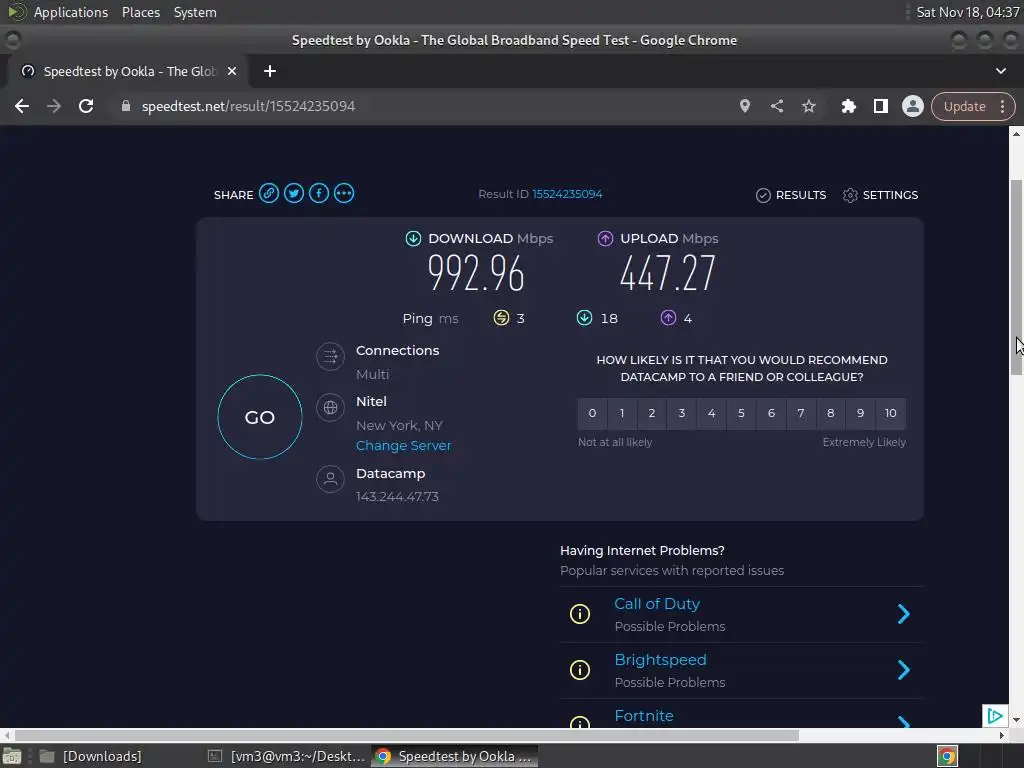Click the idle ping latency icon

[x=501, y=318]
